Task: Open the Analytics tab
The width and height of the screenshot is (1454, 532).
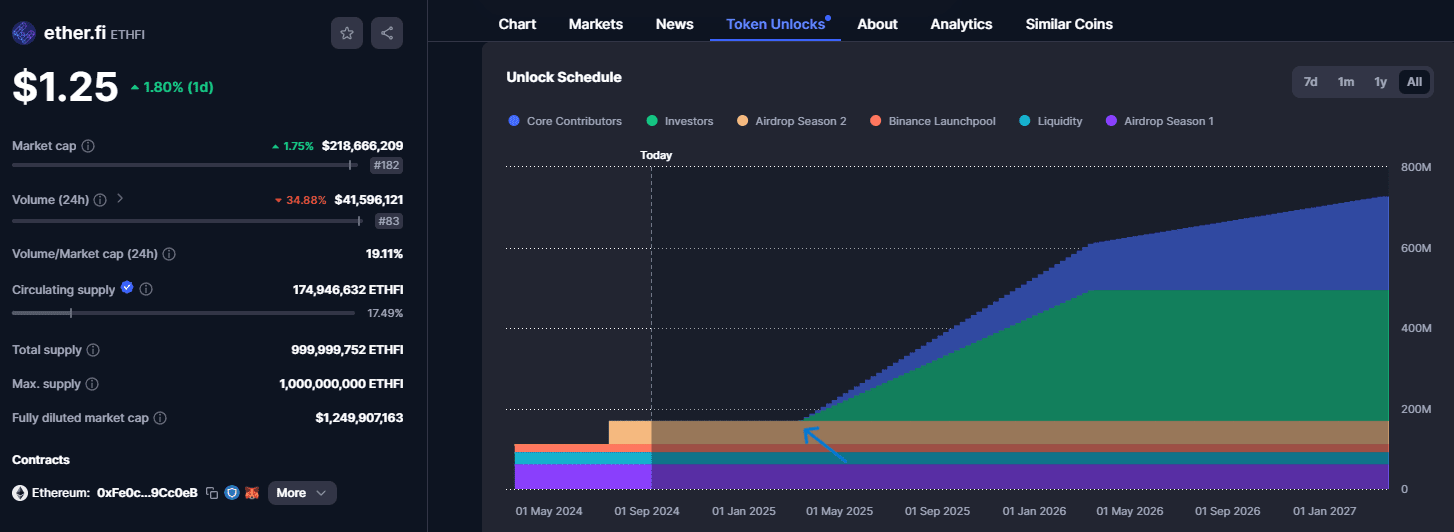Action: (961, 24)
